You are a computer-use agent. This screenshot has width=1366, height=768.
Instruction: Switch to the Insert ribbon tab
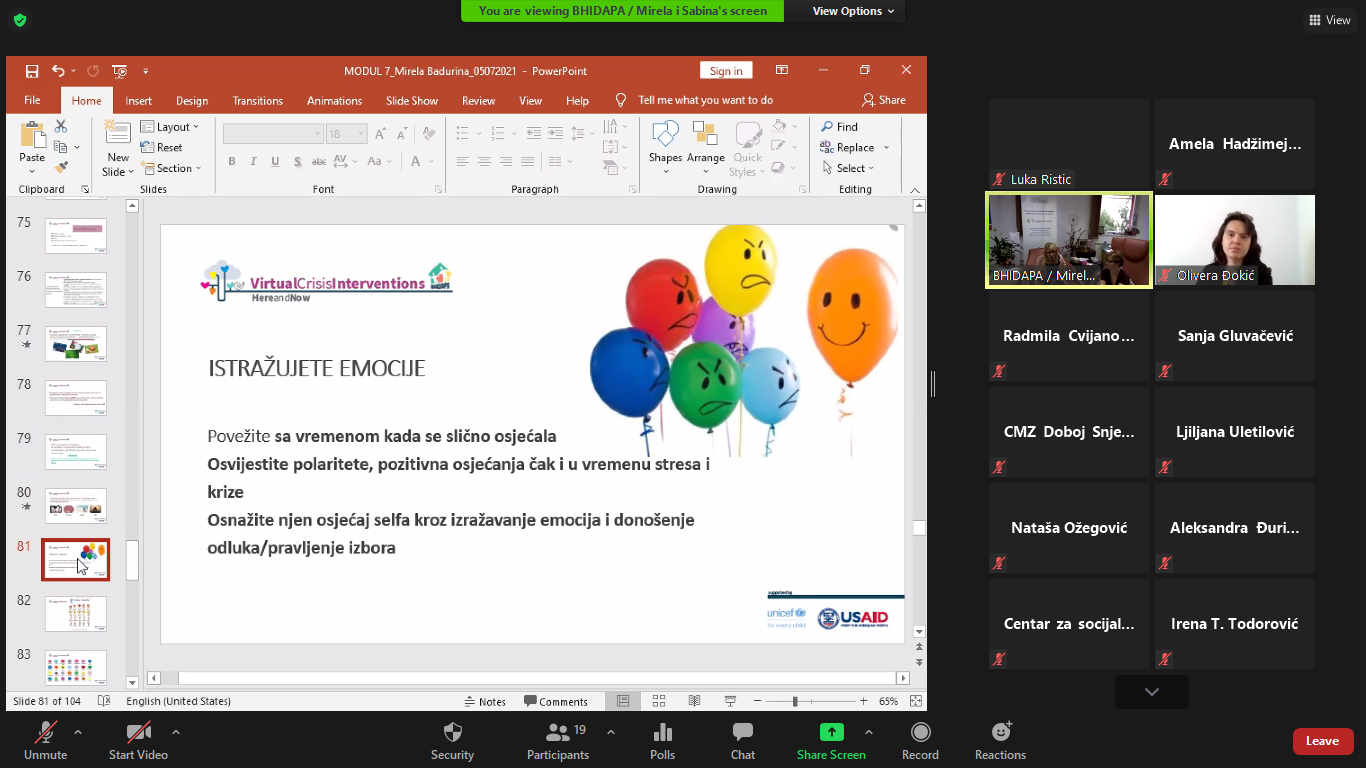(138, 100)
